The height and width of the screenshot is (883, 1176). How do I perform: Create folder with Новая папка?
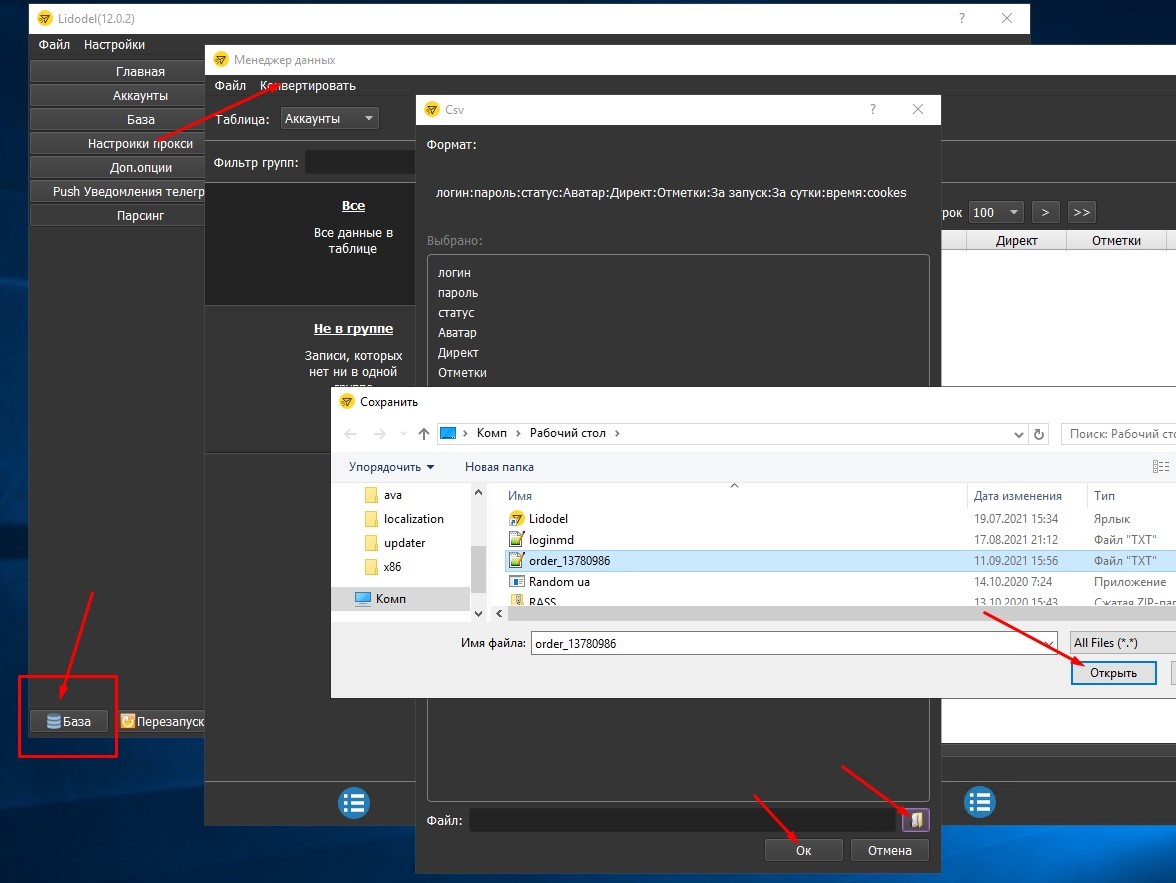(x=499, y=467)
